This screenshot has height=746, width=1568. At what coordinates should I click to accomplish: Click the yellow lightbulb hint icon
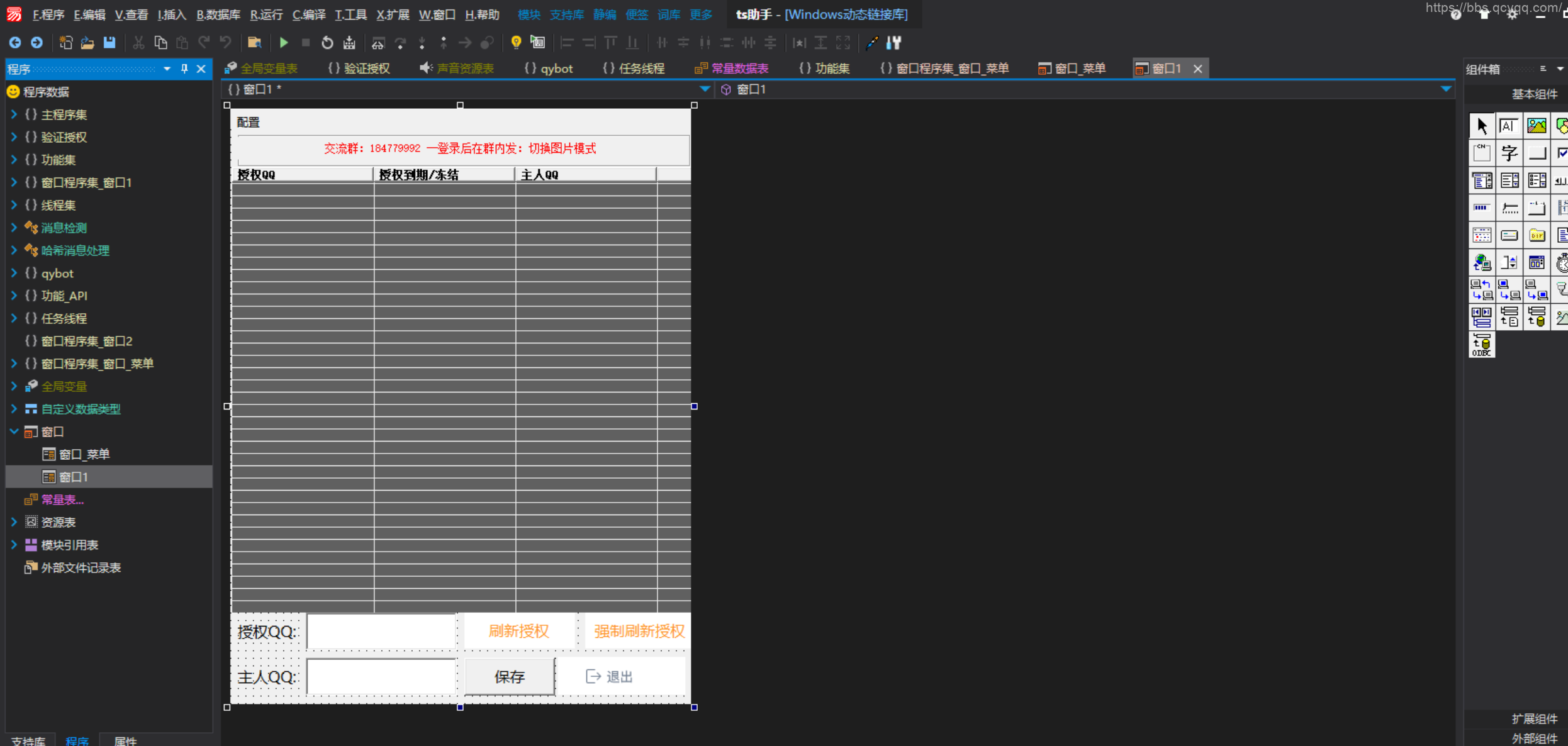516,43
